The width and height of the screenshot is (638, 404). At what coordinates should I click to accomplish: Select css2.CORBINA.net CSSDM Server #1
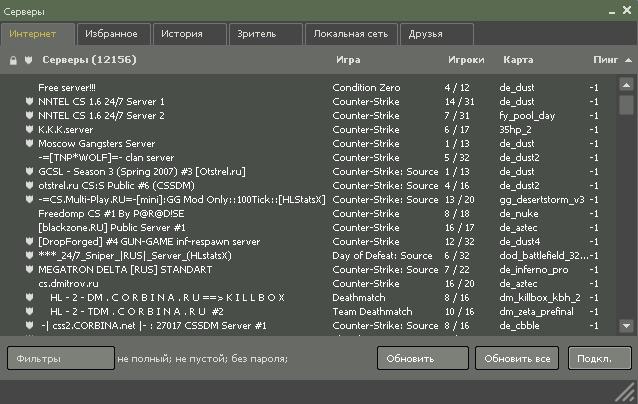(309, 325)
